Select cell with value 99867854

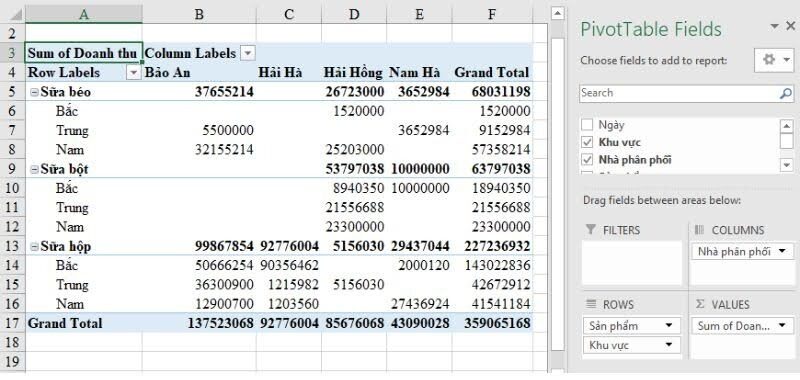pyautogui.click(x=199, y=246)
